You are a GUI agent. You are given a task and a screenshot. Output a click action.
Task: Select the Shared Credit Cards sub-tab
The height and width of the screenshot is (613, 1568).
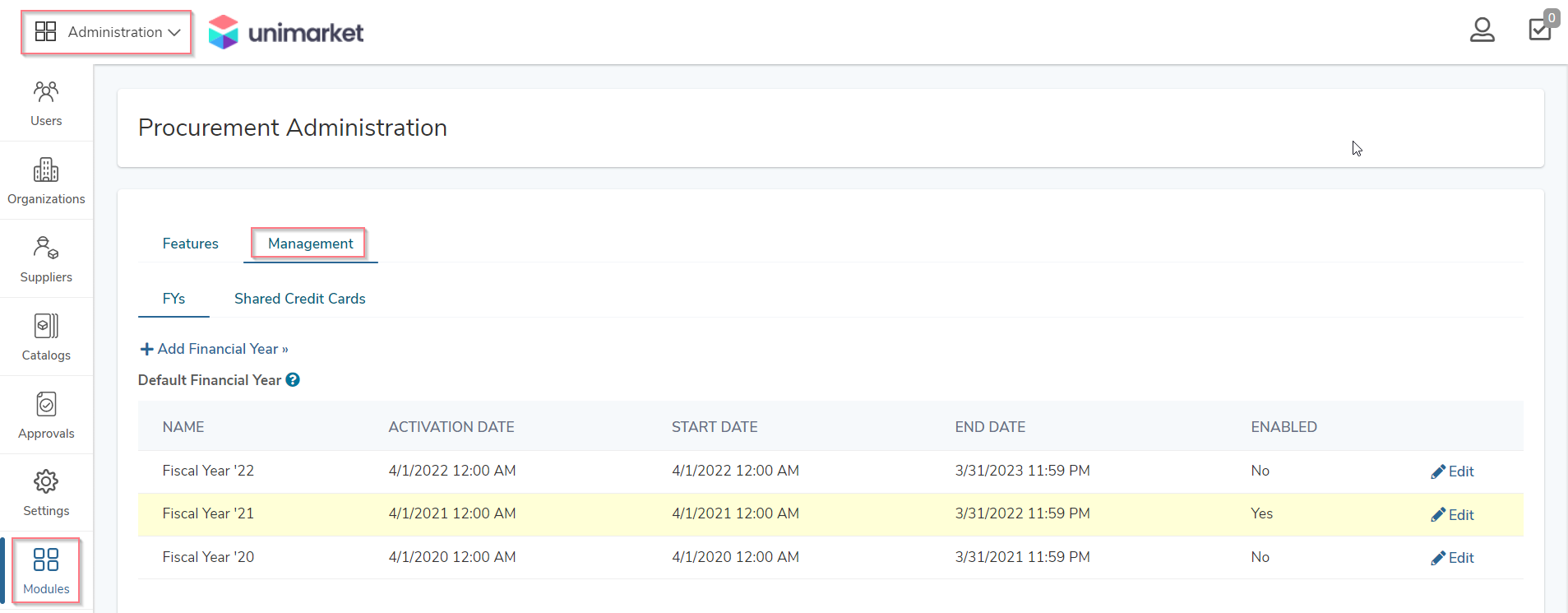coord(300,299)
